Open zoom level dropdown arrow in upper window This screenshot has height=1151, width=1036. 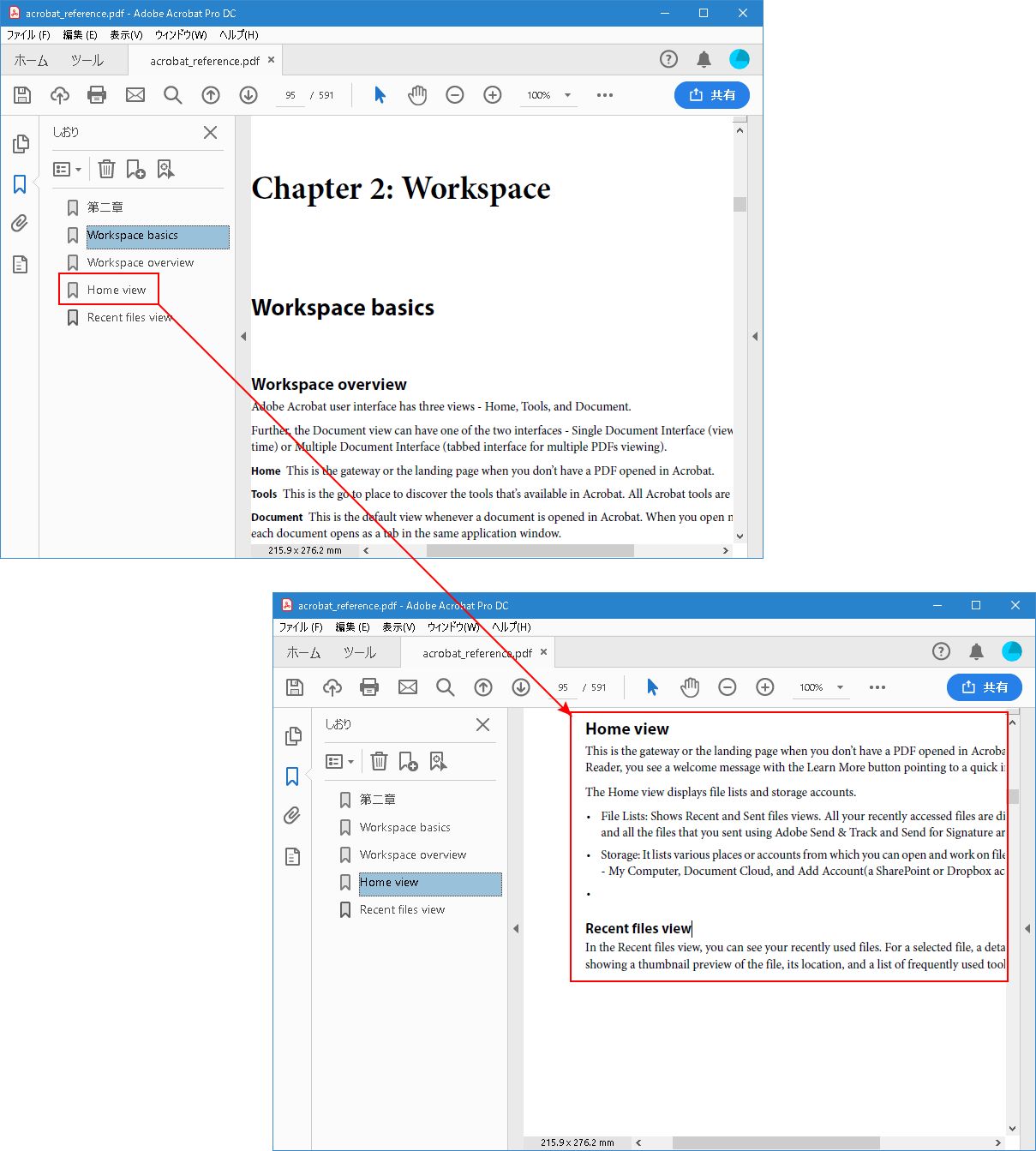tap(567, 95)
